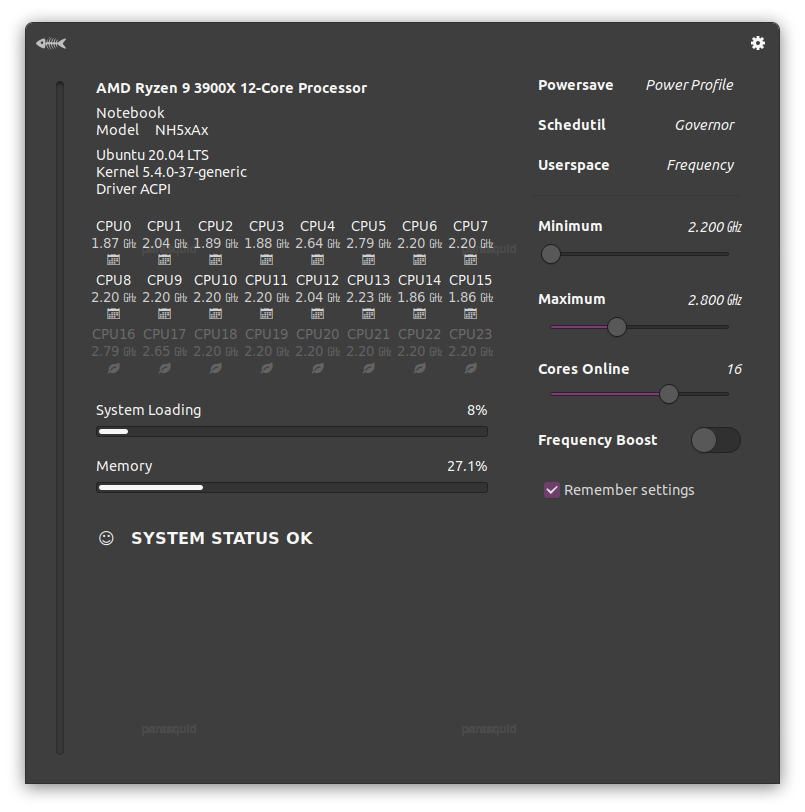Click the chip icon under CPU7
805x812 pixels.
click(x=470, y=259)
